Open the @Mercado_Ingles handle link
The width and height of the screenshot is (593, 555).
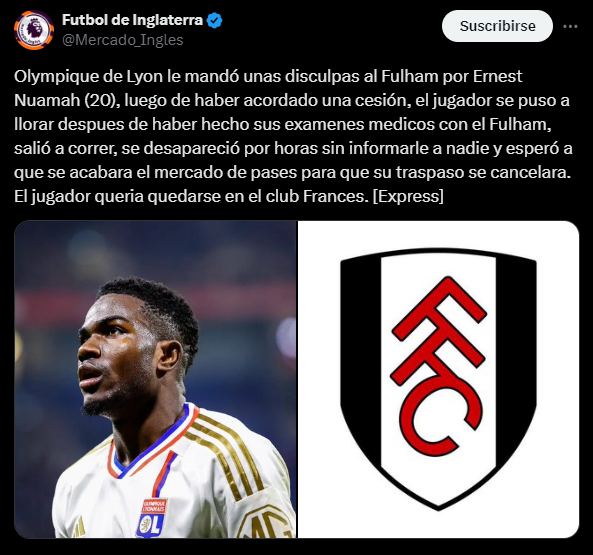tap(123, 40)
